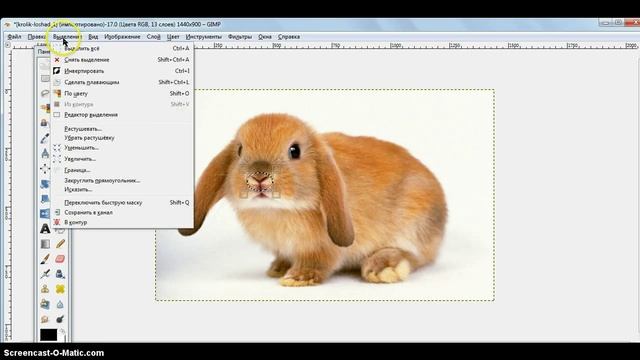Viewport: 640px width, 360px height.
Task: Open the Вид menu
Action: pos(93,37)
